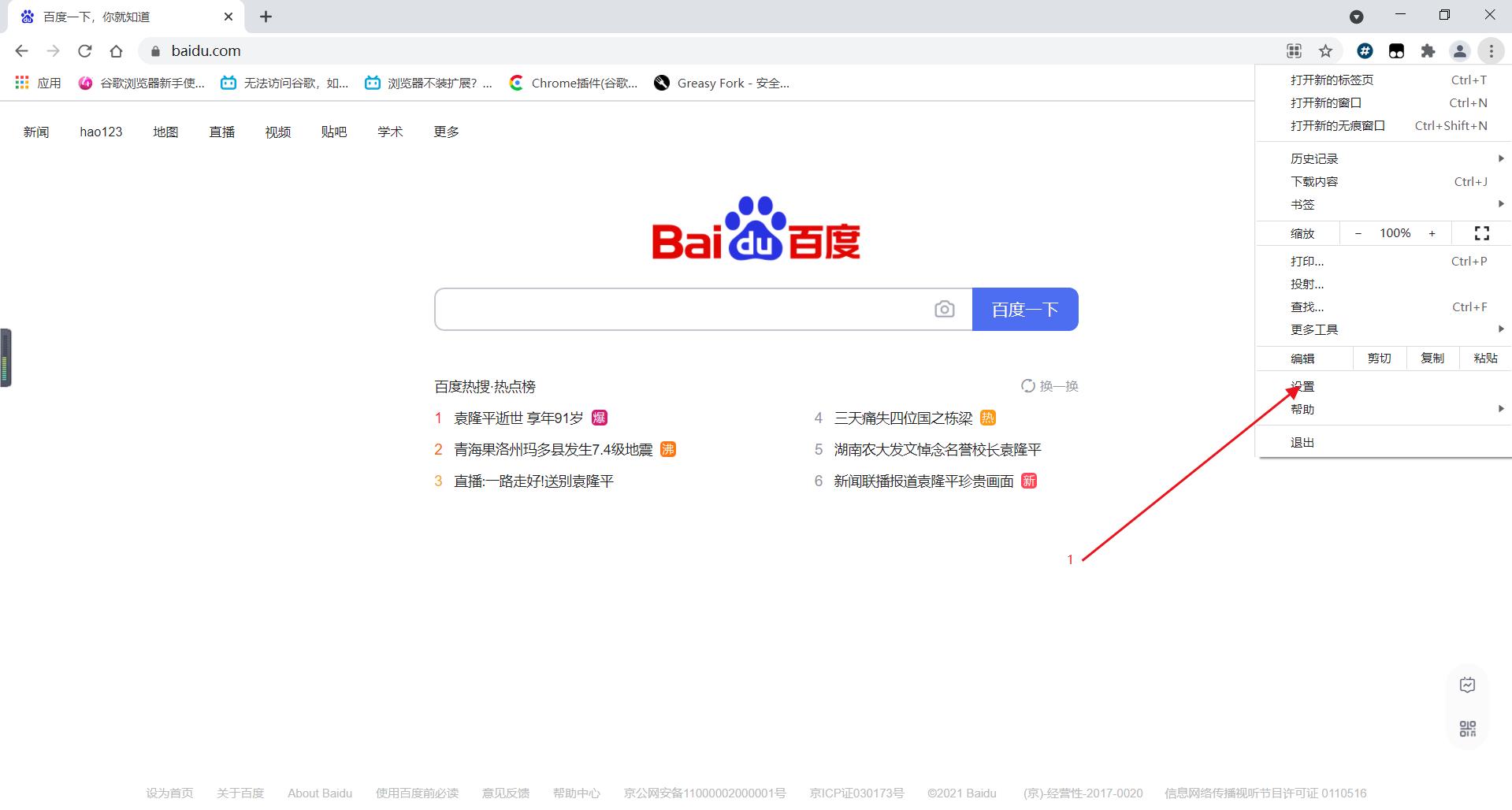Select 打开新的窗口 menu item
Viewport: 1512px width, 810px height.
[1384, 102]
